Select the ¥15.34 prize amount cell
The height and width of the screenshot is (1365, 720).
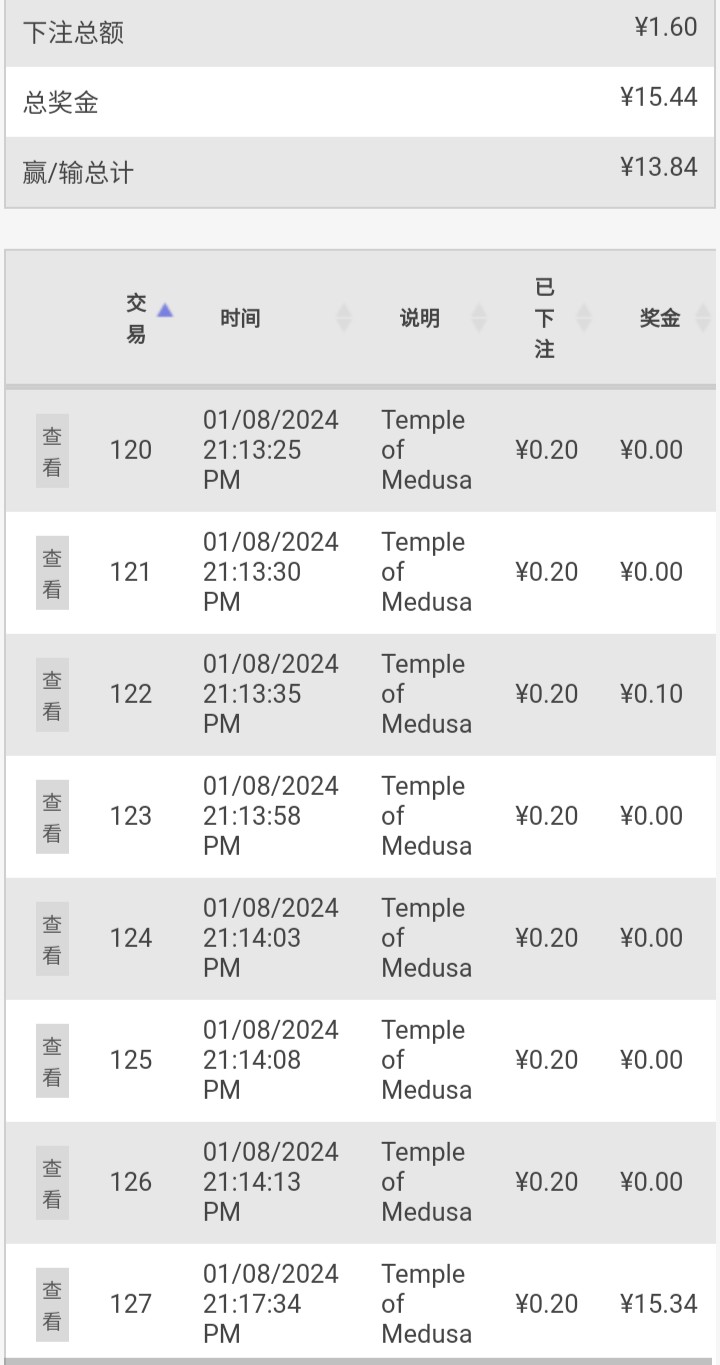pos(659,1304)
